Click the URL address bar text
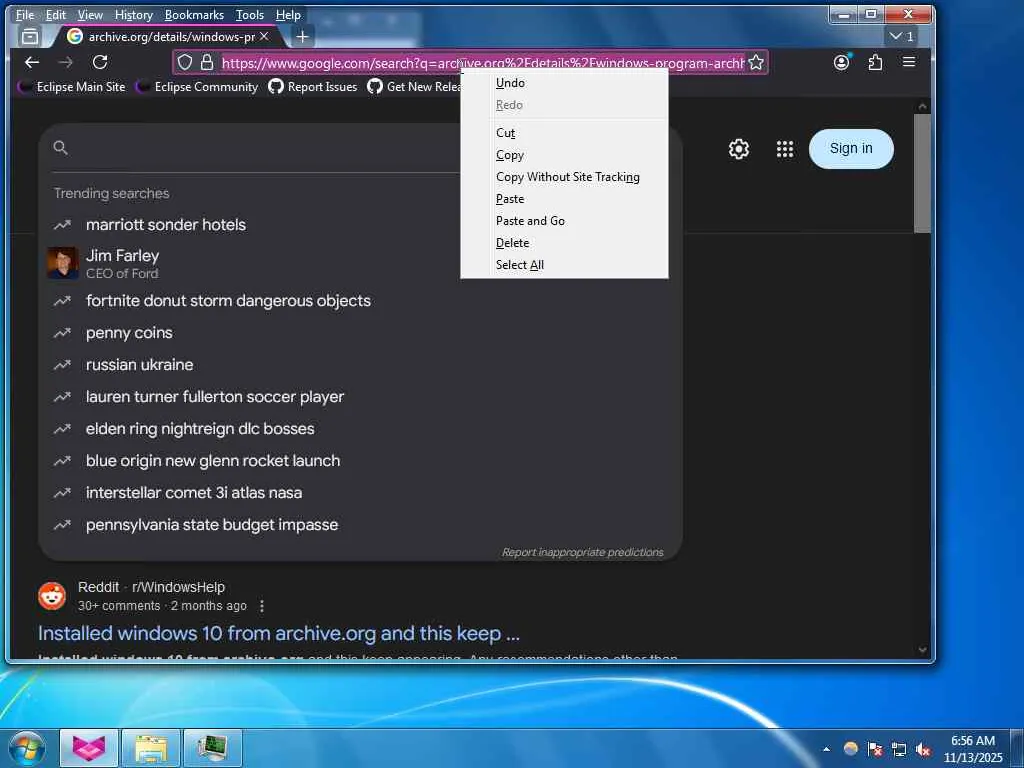Screen dimensions: 1024x768 point(483,63)
